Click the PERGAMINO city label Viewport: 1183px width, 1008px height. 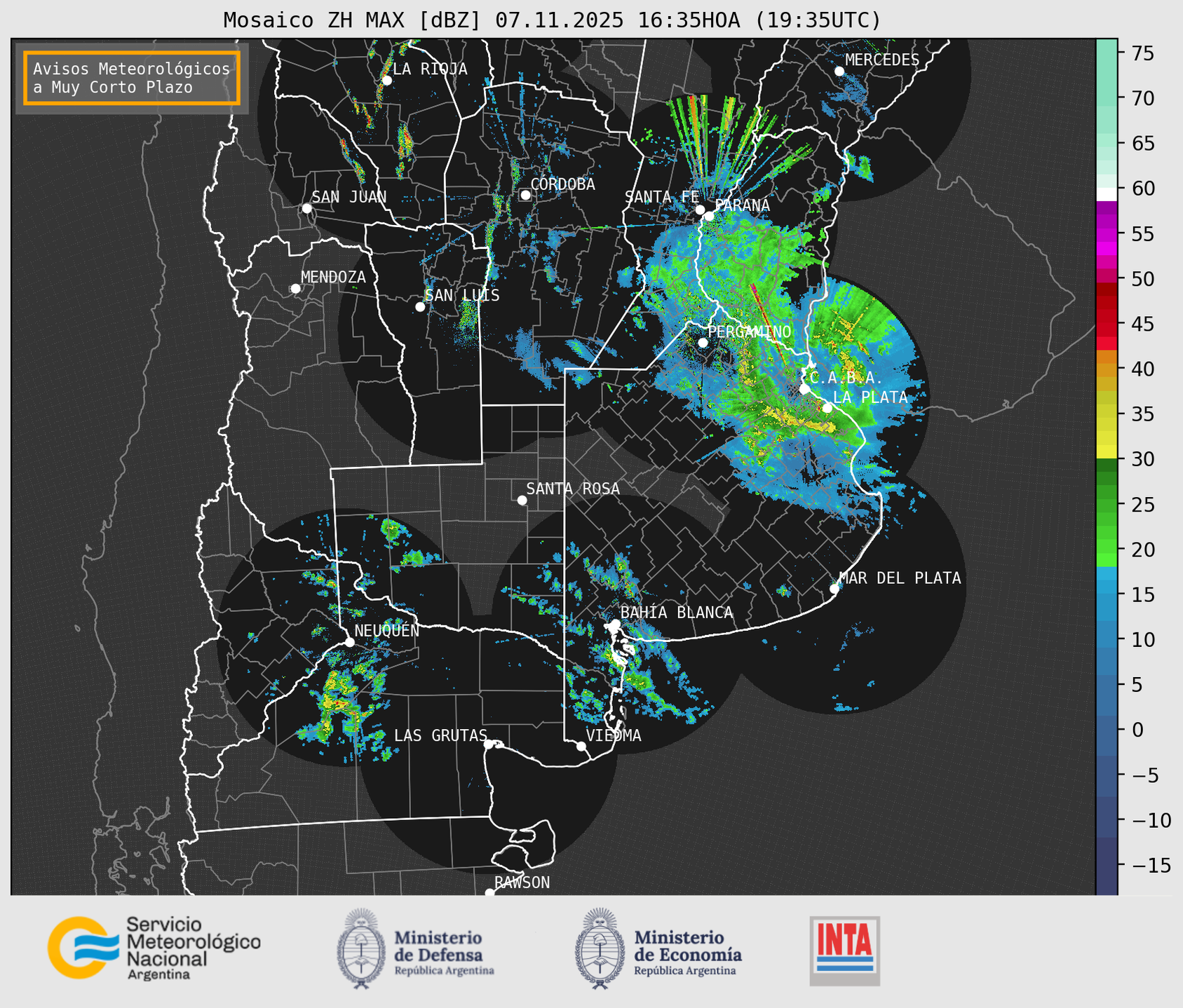click(x=750, y=332)
